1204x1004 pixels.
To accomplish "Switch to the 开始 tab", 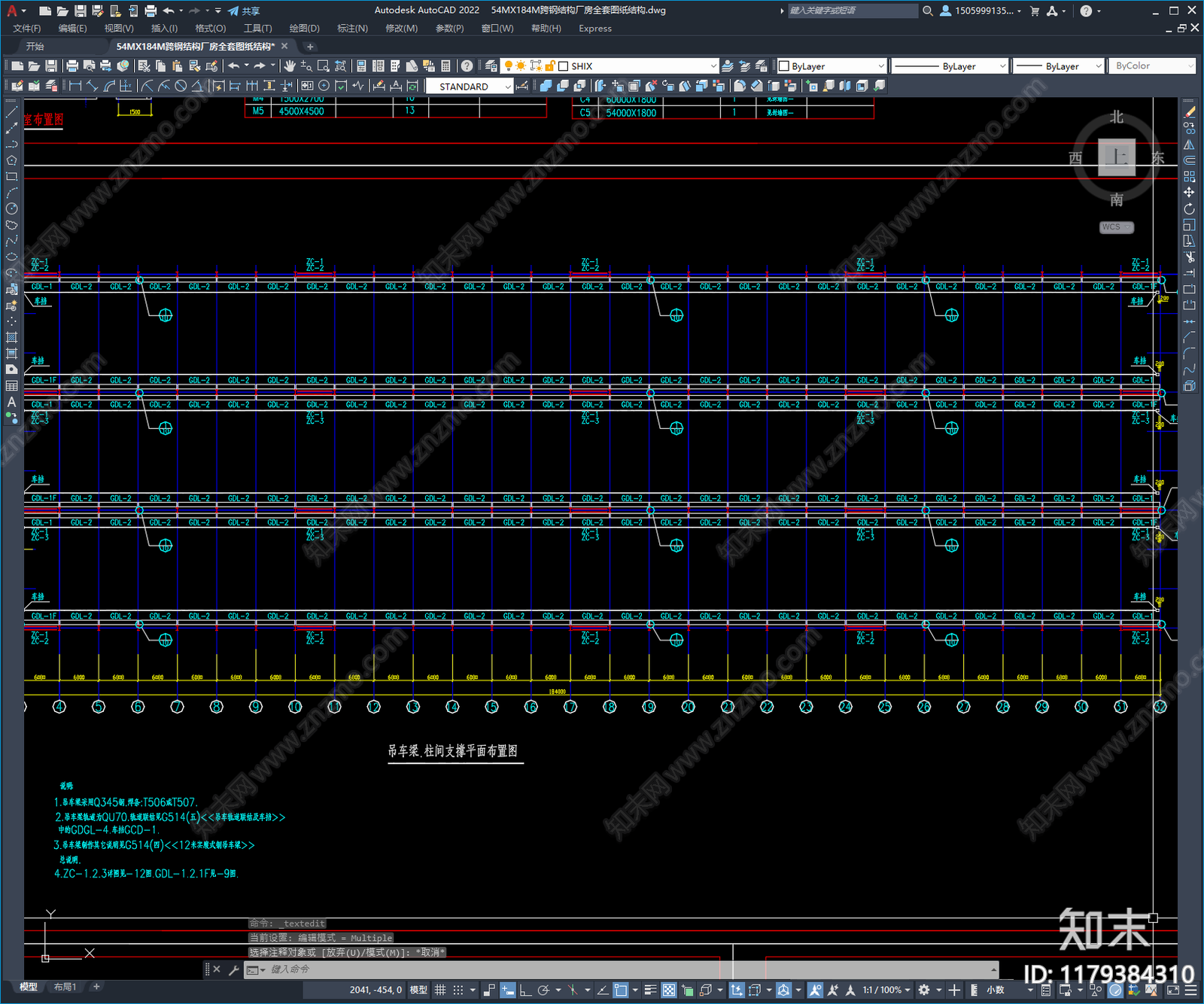I will [35, 47].
